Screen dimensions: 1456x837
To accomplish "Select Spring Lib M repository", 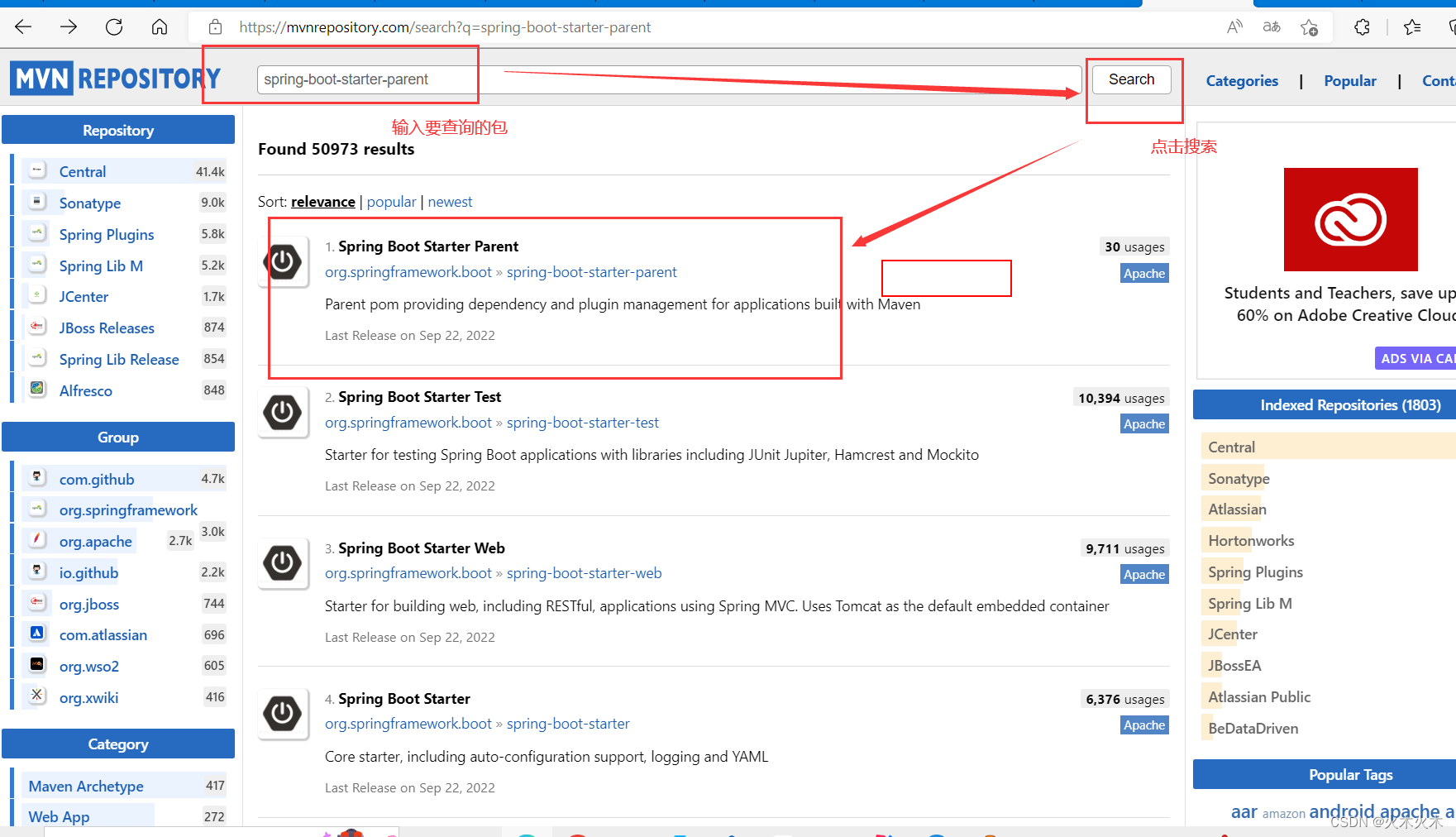I will [x=101, y=266].
